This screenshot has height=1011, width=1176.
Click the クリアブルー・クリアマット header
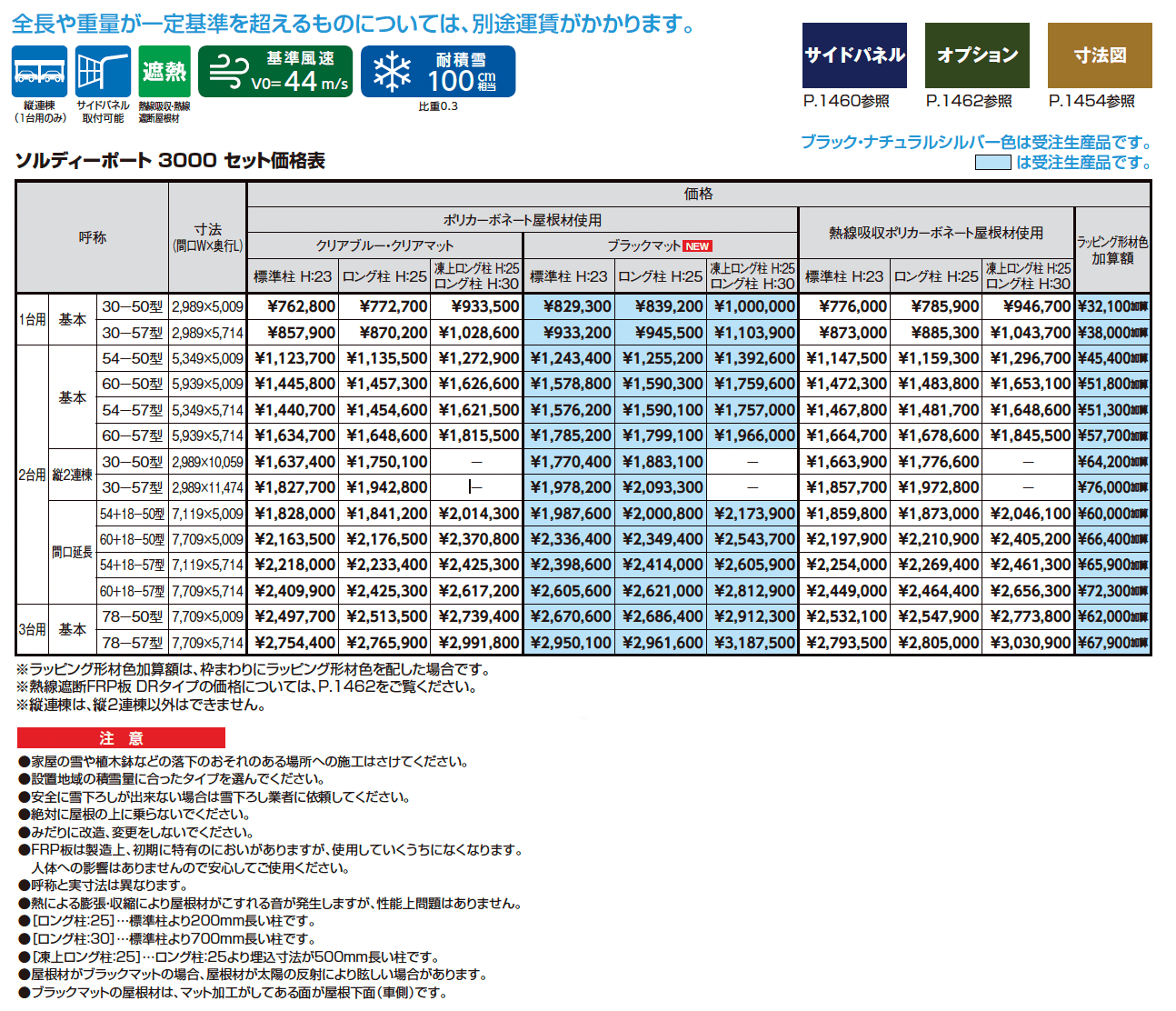tap(385, 245)
